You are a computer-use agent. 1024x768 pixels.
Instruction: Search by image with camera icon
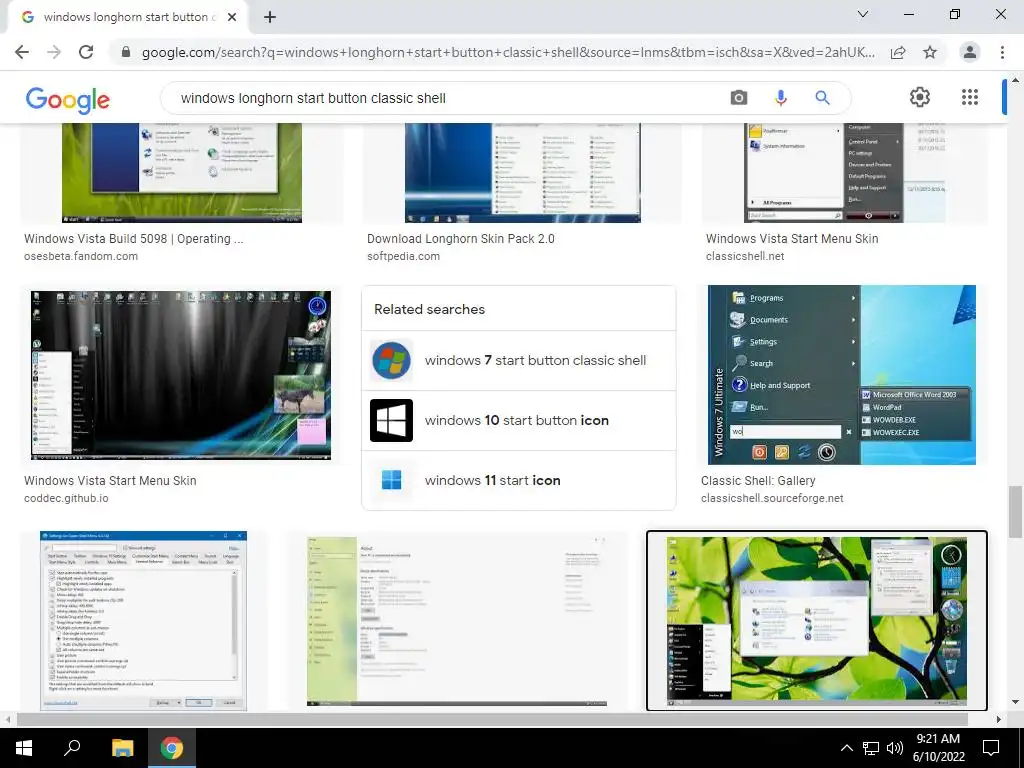[739, 98]
